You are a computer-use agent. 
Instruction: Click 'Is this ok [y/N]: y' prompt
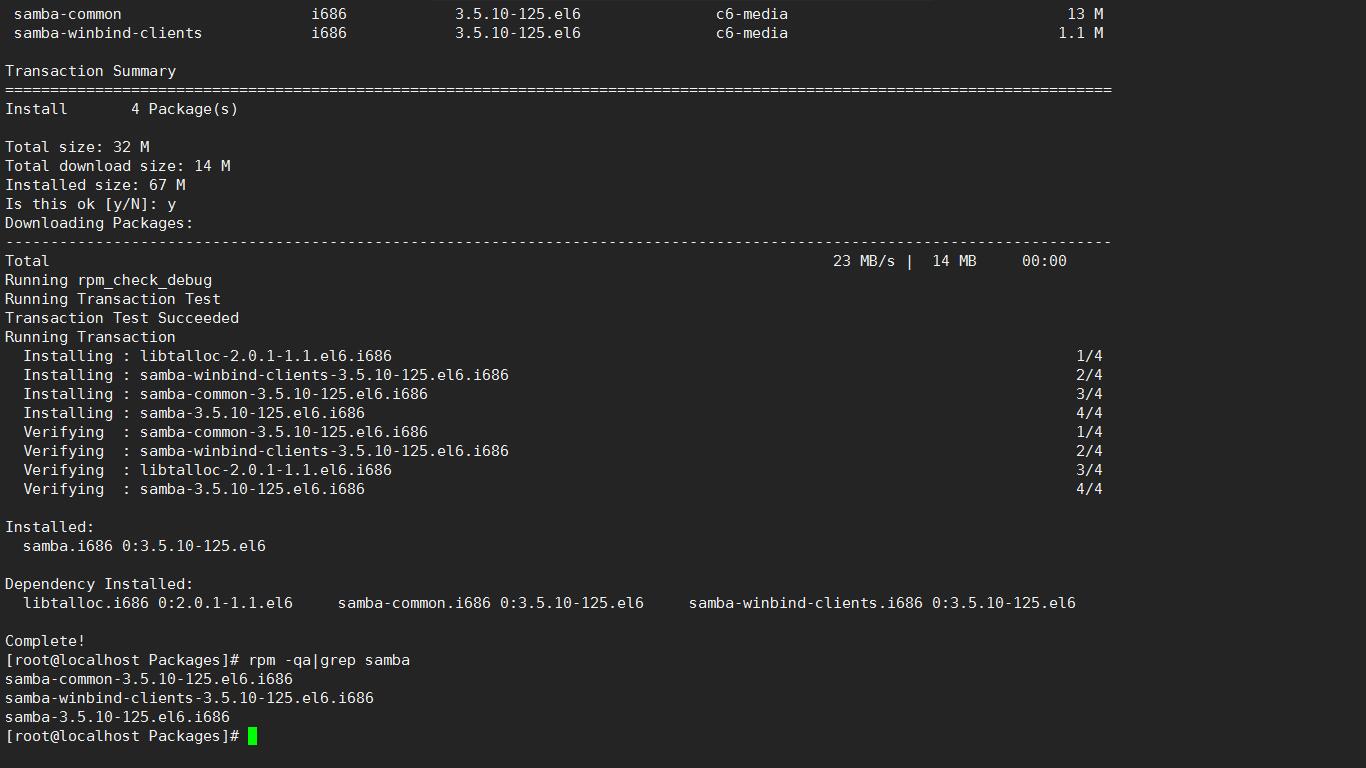[91, 204]
